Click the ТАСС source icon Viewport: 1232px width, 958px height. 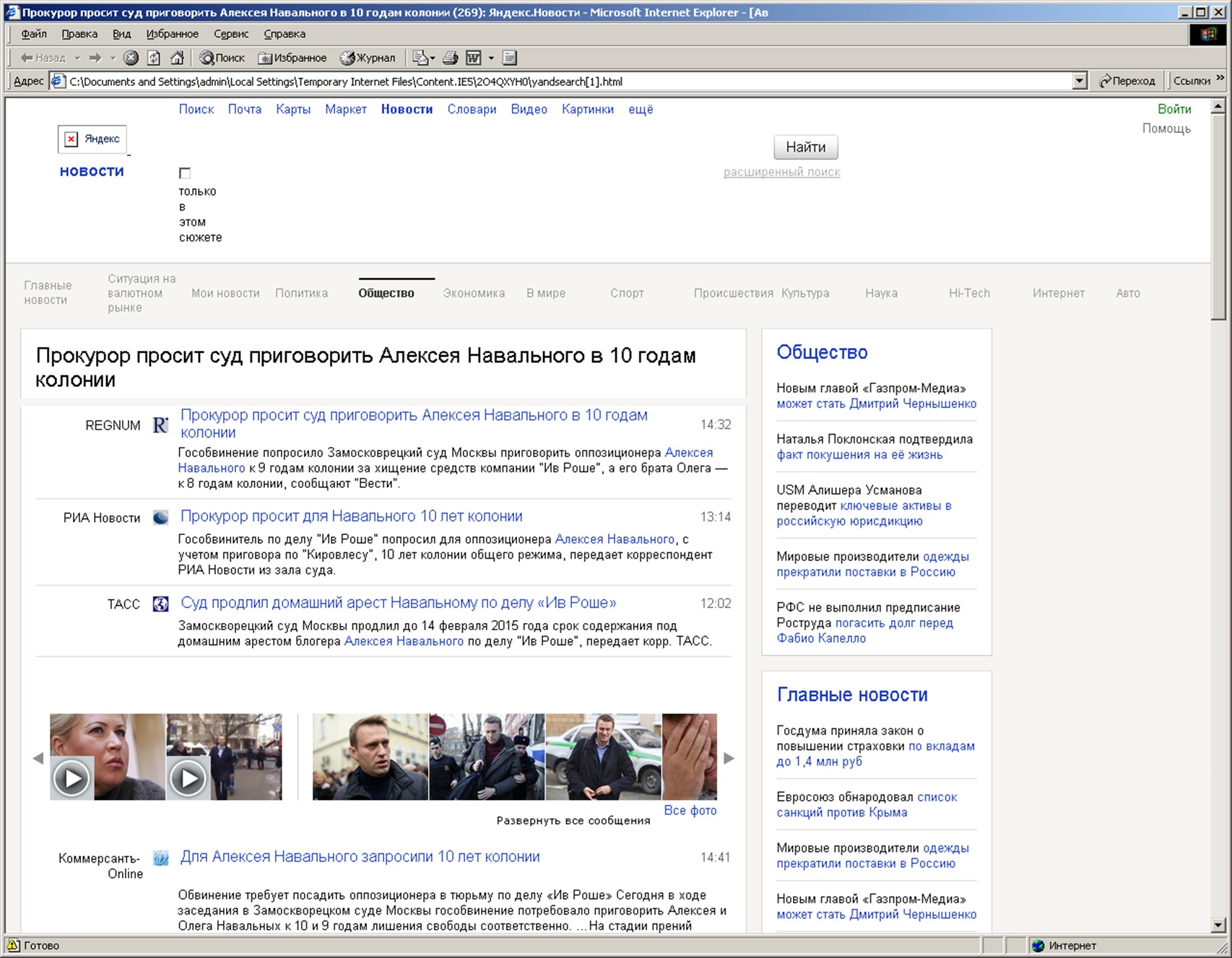[160, 604]
